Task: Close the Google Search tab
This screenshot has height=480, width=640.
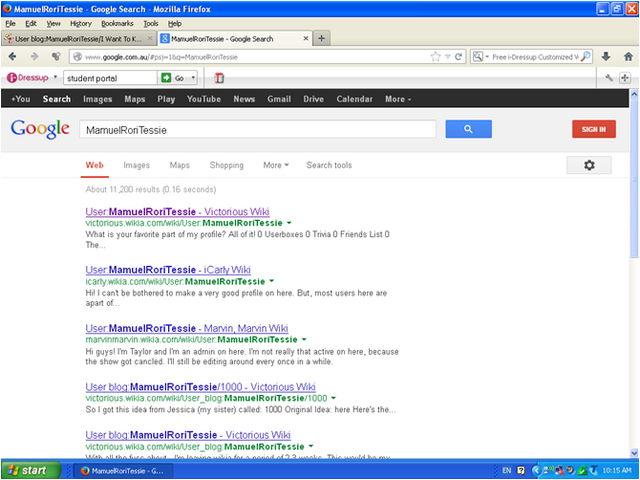Action: tap(306, 38)
